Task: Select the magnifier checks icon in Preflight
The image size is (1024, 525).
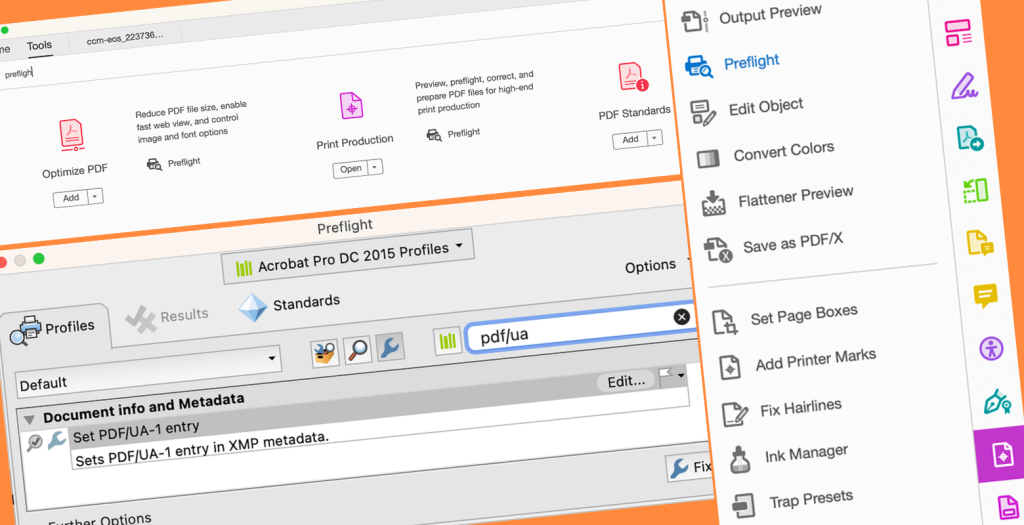Action: [357, 350]
